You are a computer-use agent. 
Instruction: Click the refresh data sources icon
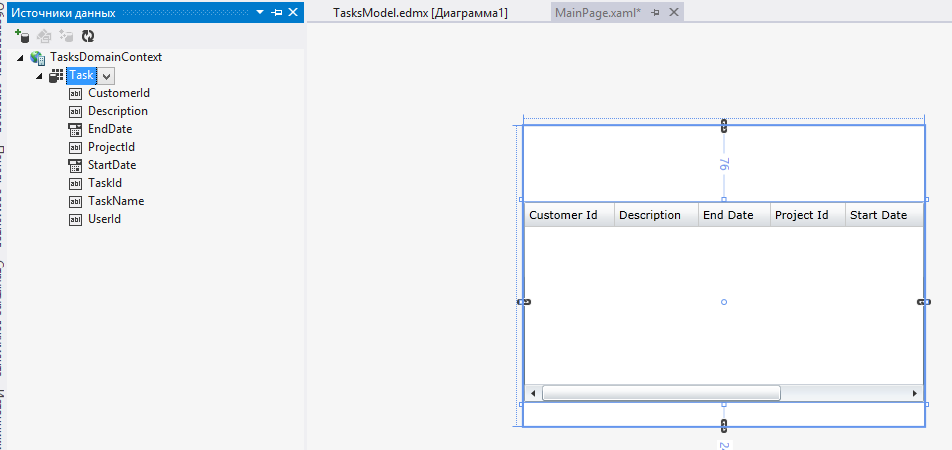pos(88,36)
